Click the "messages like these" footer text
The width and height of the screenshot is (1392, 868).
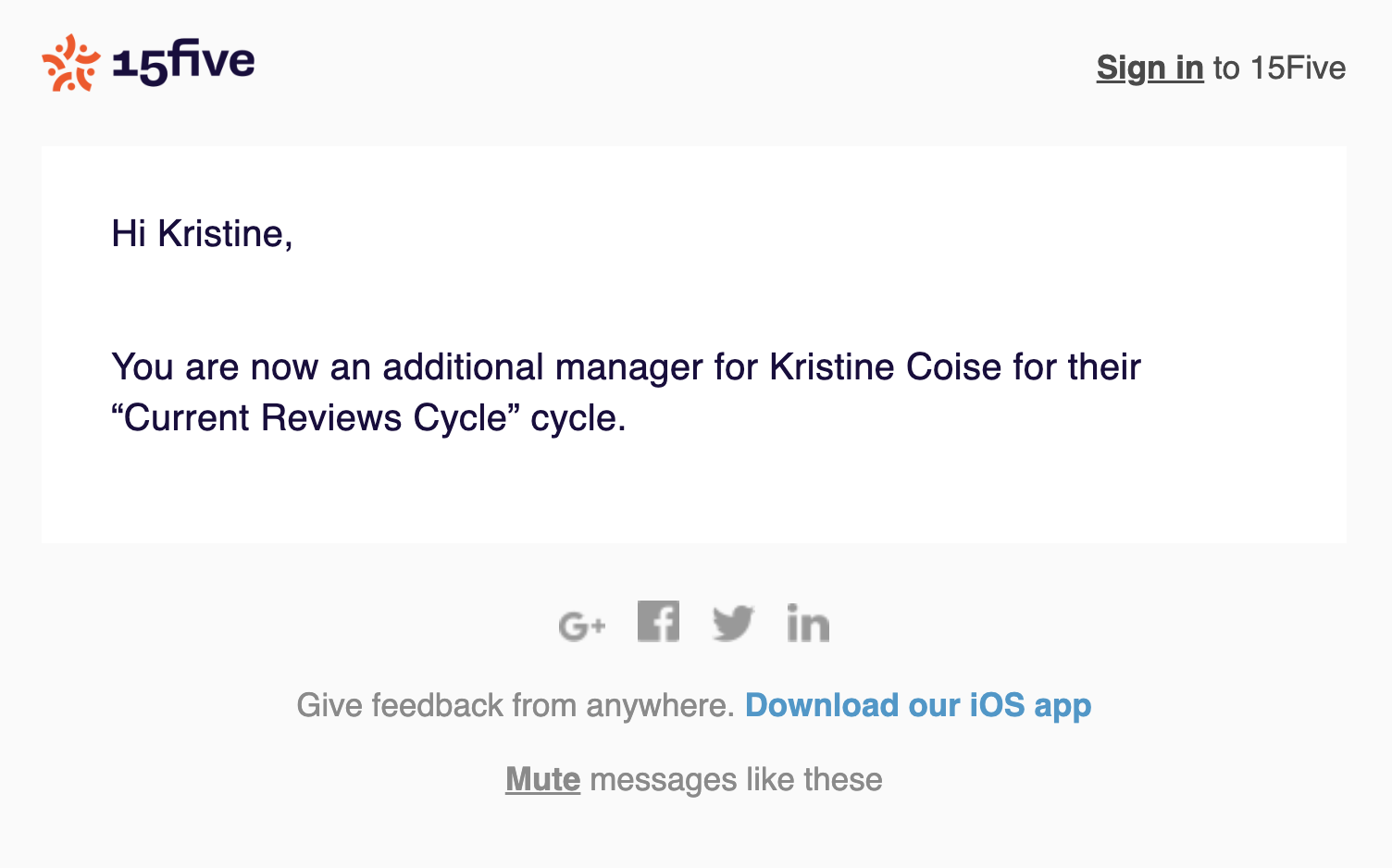[736, 779]
